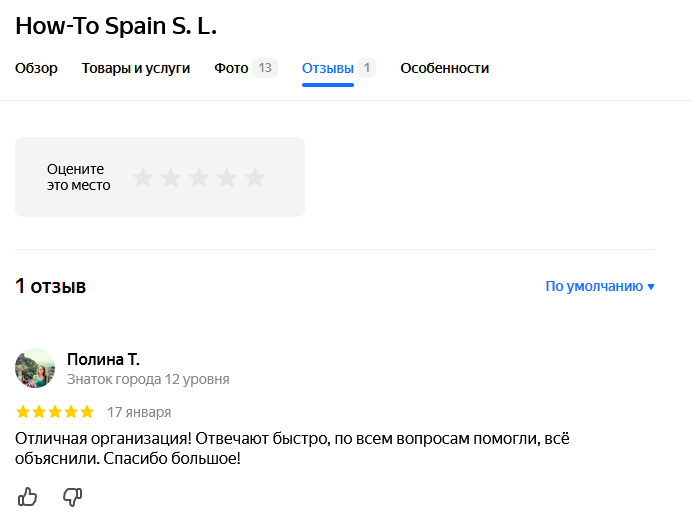Click the How-To Spain S. L. title

(116, 25)
